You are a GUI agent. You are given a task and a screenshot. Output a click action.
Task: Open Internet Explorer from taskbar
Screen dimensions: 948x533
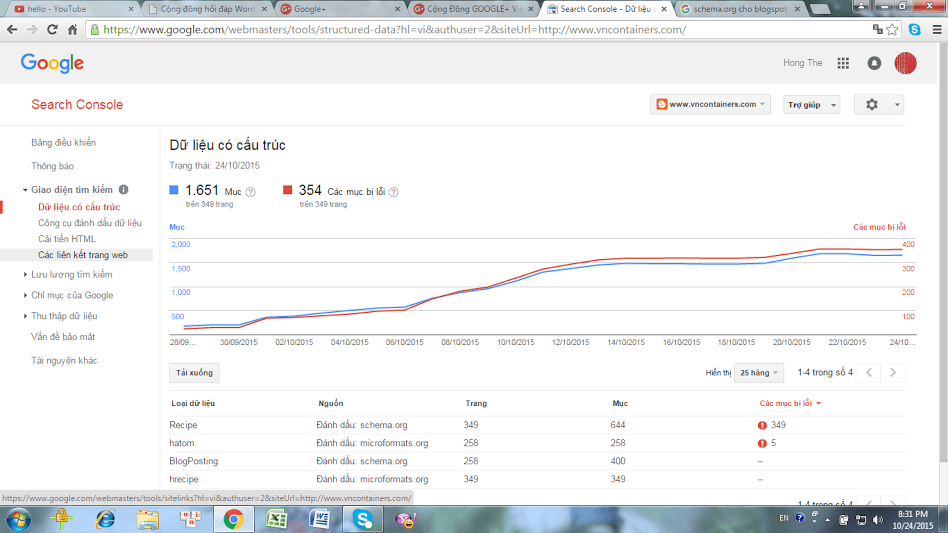pyautogui.click(x=105, y=520)
